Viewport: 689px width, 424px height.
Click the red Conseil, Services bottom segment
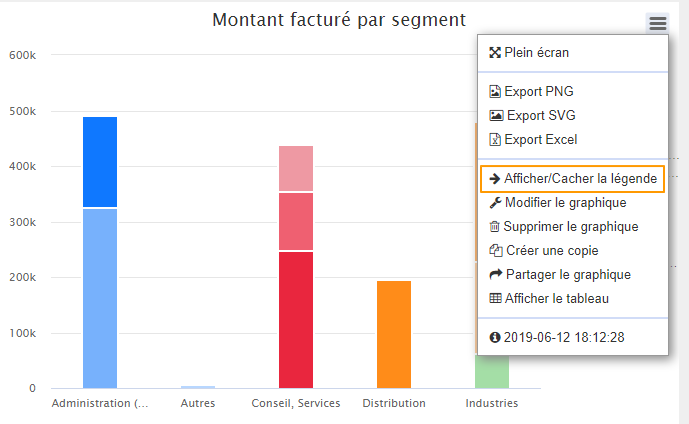point(296,319)
